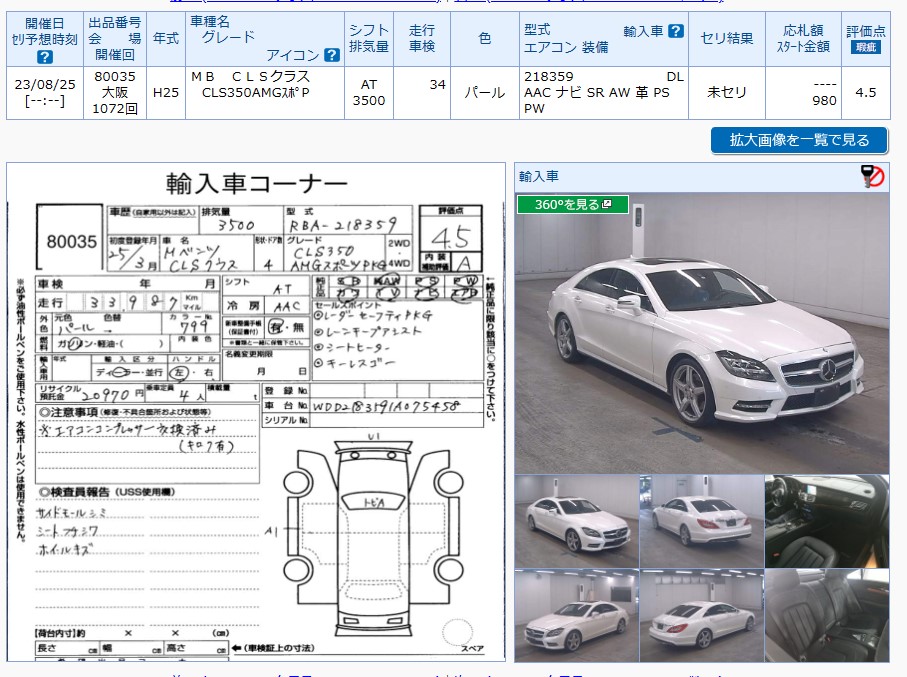Click the start price 980
This screenshot has width=907, height=677.
(x=824, y=101)
